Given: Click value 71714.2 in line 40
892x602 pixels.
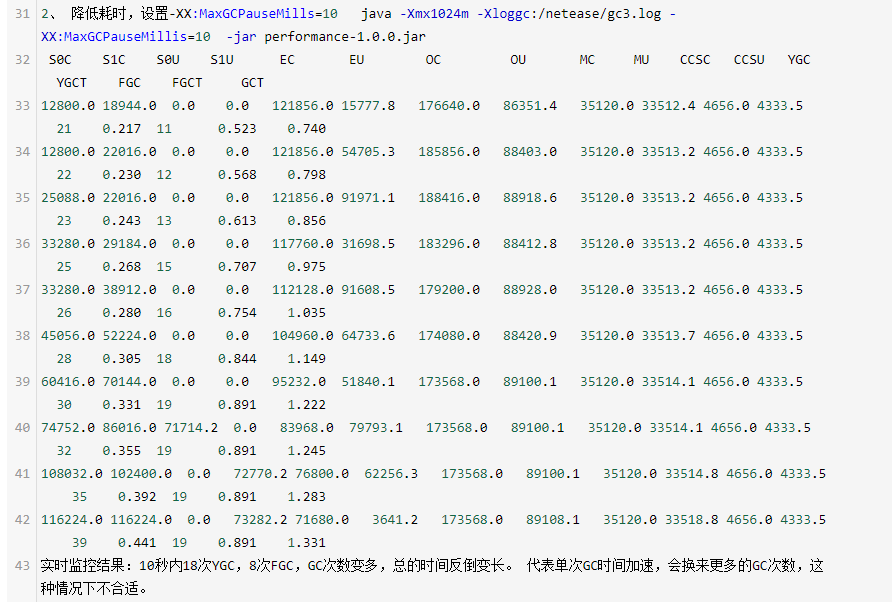Looking at the screenshot, I should coord(191,428).
